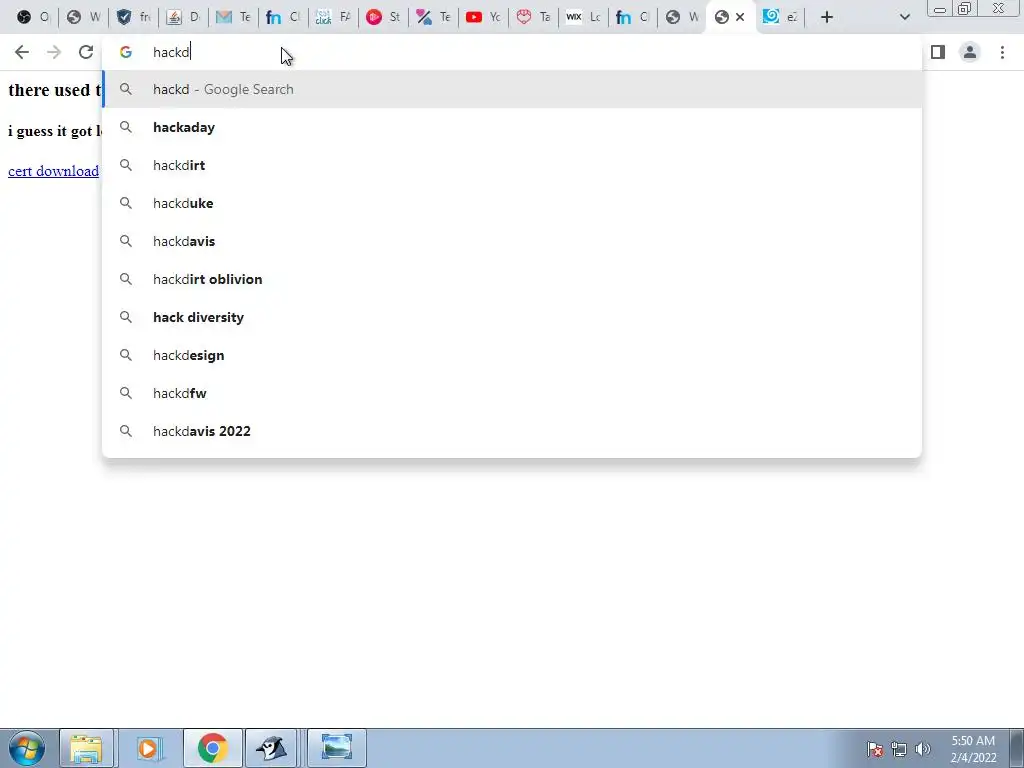Choose 'hack diversity' from suggestions

pos(512,317)
